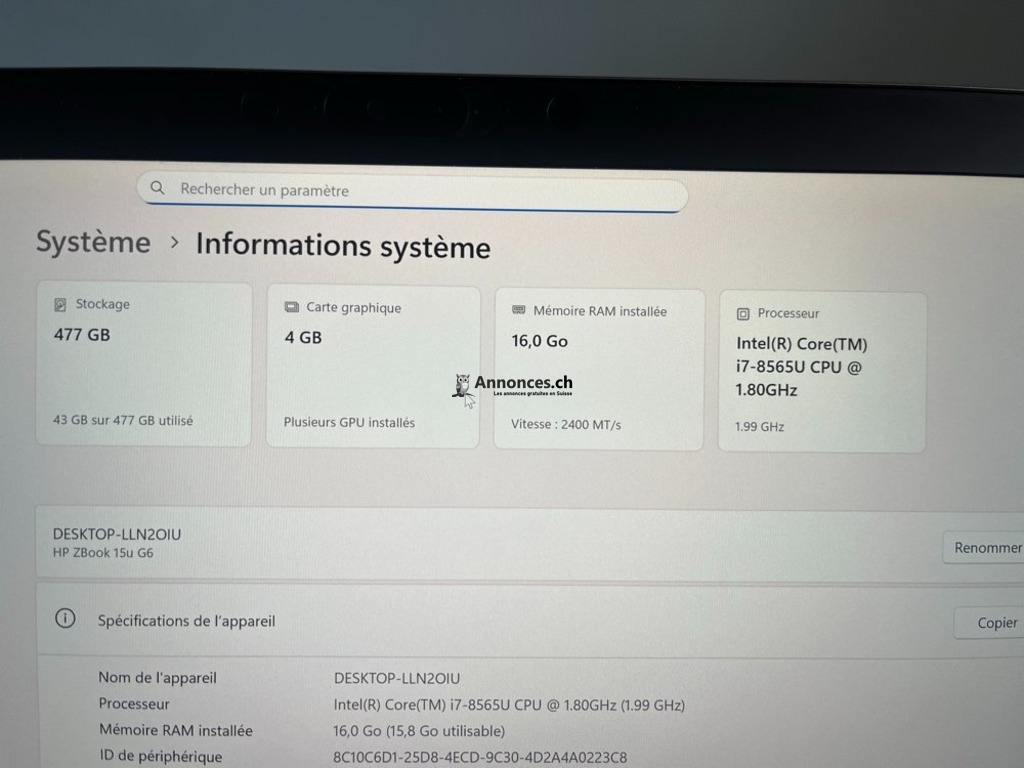
Task: Collapse the Spécifications de l'appareil section
Action: click(x=500, y=621)
